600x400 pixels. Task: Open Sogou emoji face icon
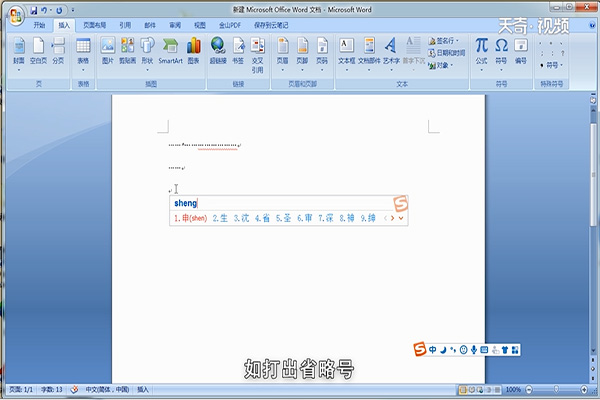pos(463,349)
